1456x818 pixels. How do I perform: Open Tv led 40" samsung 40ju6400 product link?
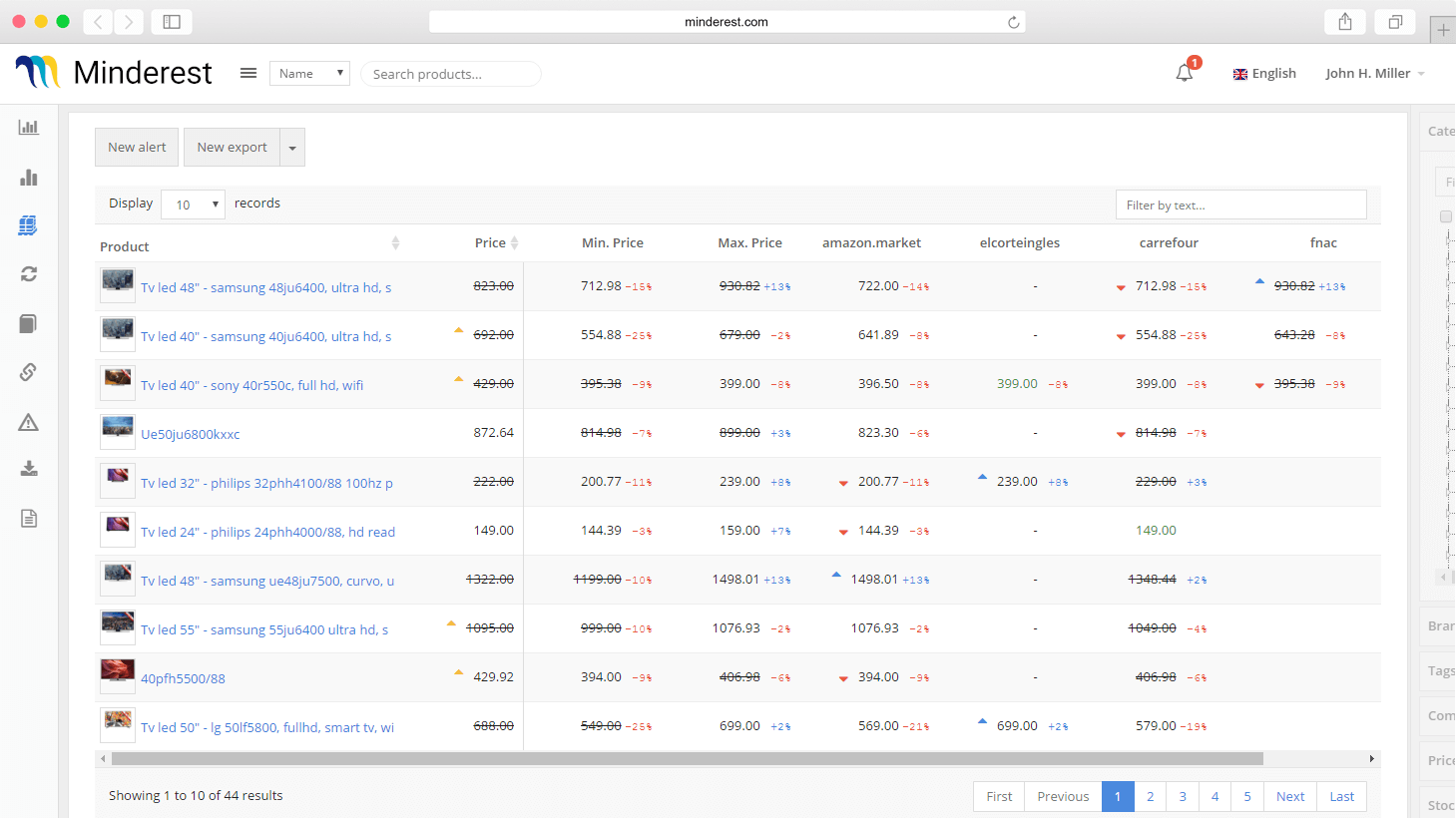pyautogui.click(x=265, y=336)
